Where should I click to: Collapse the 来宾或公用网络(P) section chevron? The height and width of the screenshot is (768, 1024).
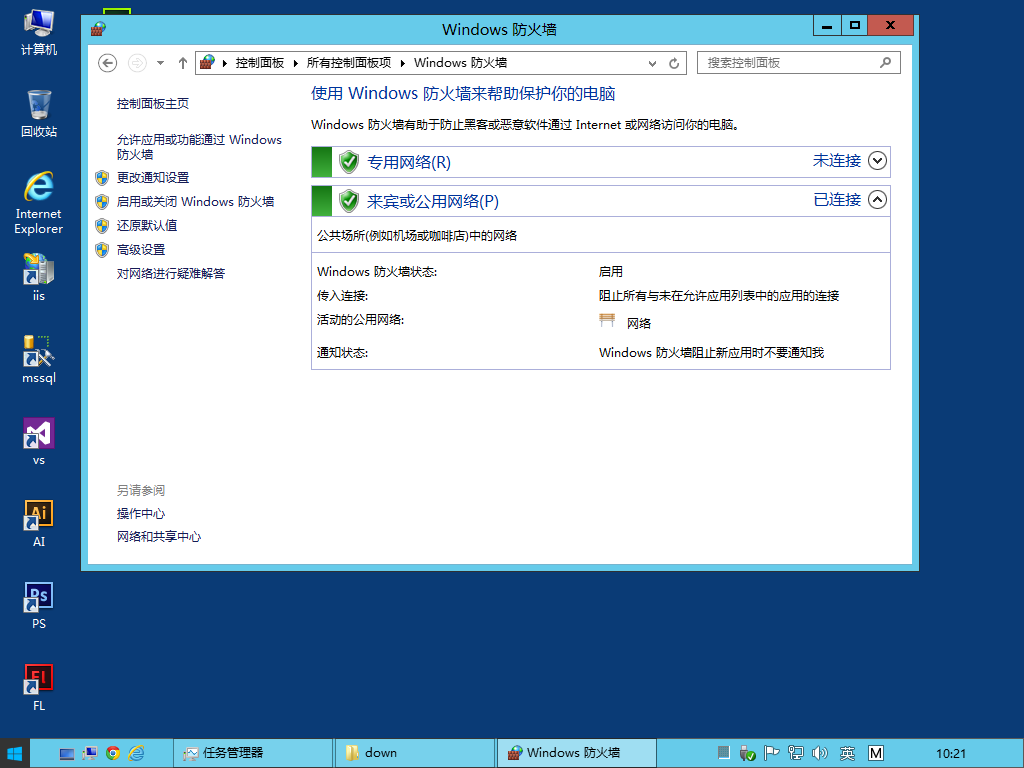(877, 199)
